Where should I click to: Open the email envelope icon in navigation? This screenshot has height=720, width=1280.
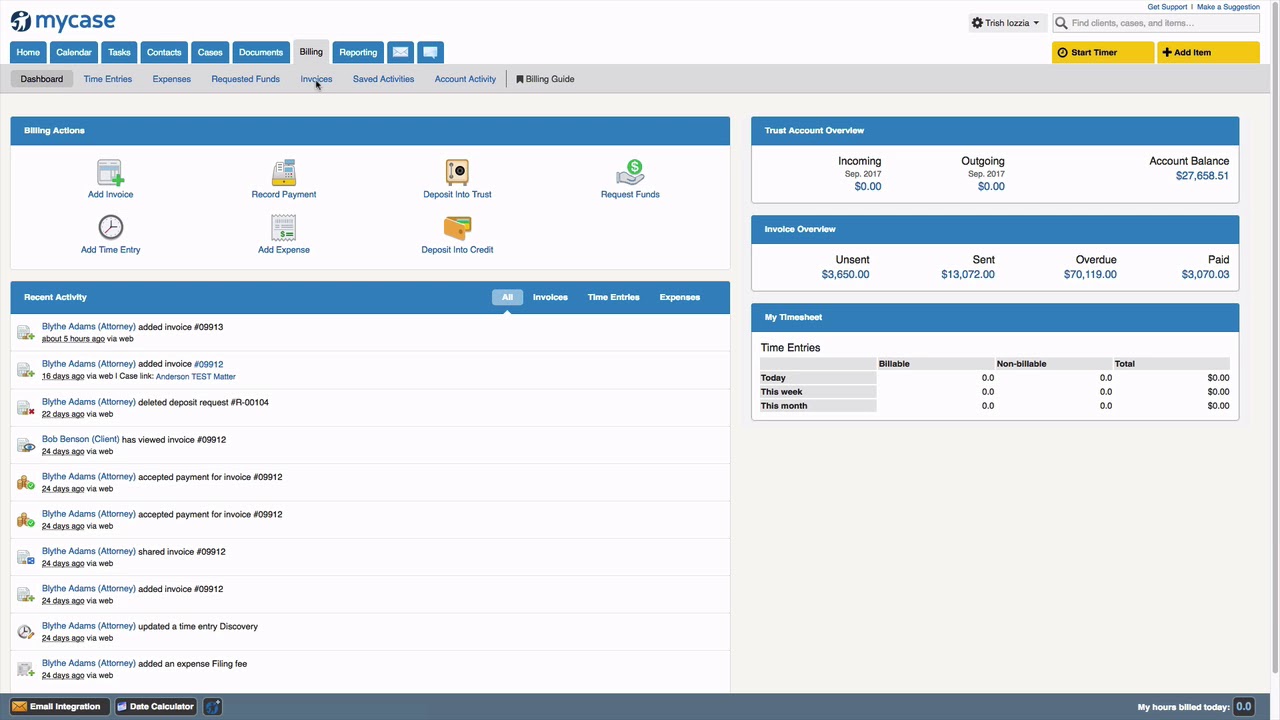[x=400, y=52]
